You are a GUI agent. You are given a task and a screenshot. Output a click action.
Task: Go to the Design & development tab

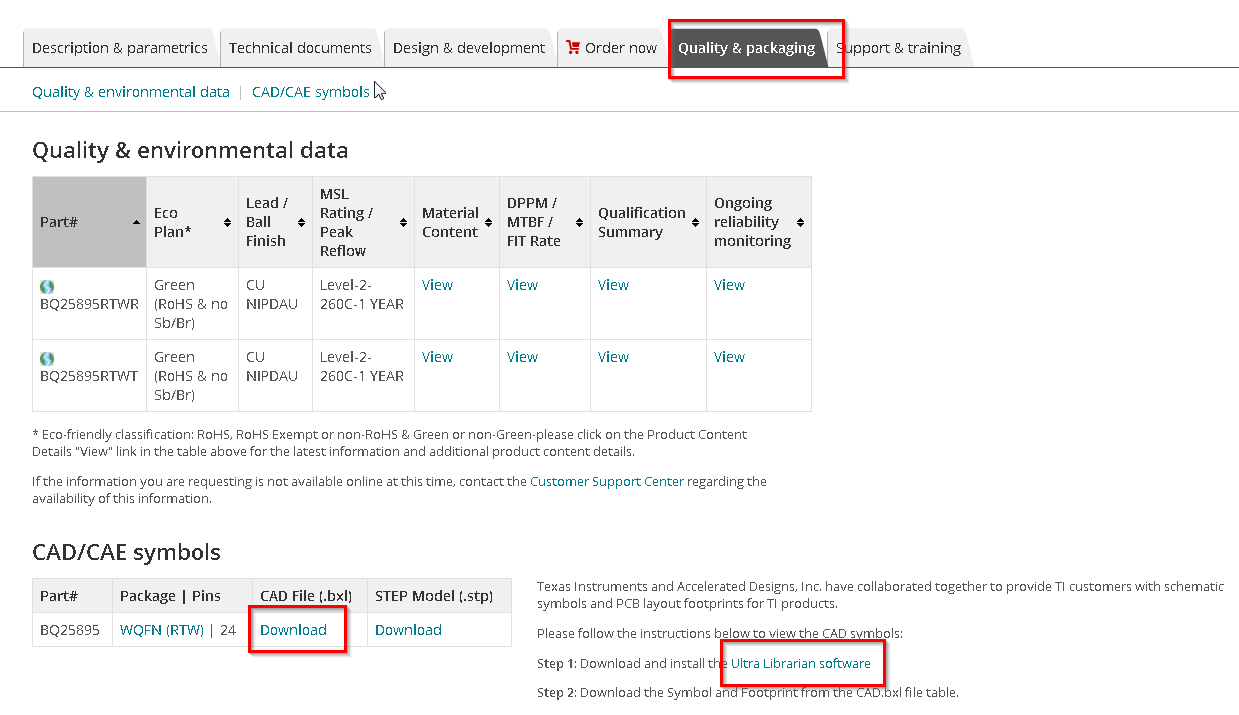(469, 48)
